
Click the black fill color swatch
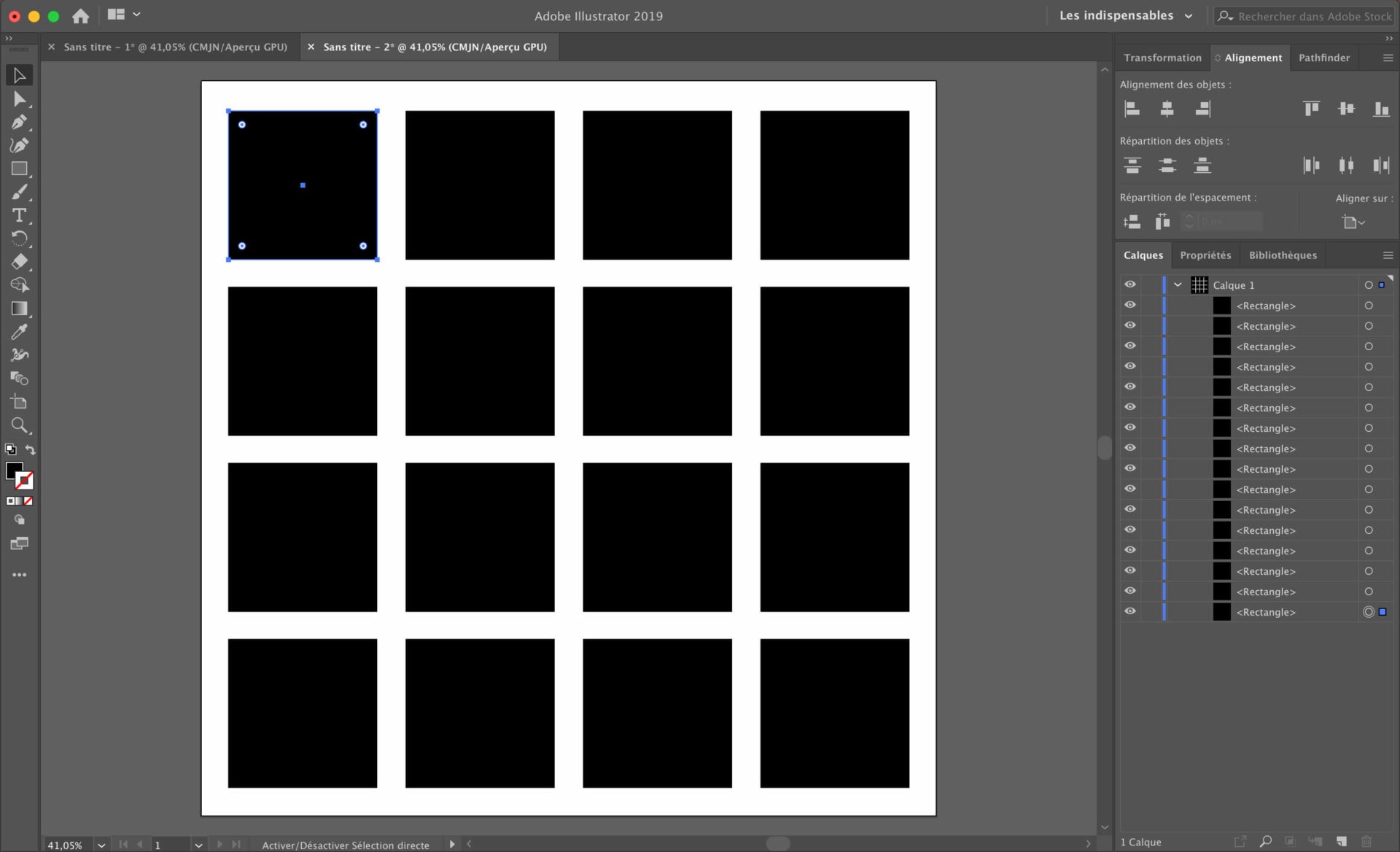(14, 470)
